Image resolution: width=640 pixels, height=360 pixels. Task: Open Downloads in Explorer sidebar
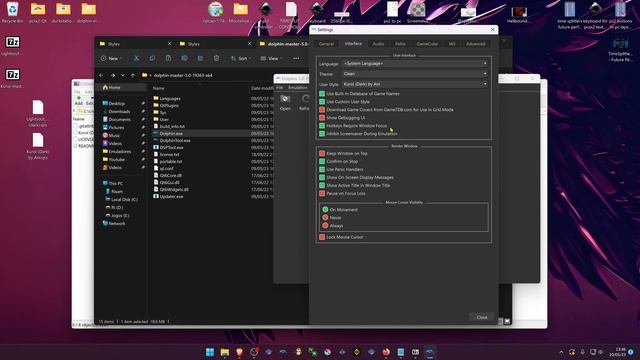[x=119, y=111]
